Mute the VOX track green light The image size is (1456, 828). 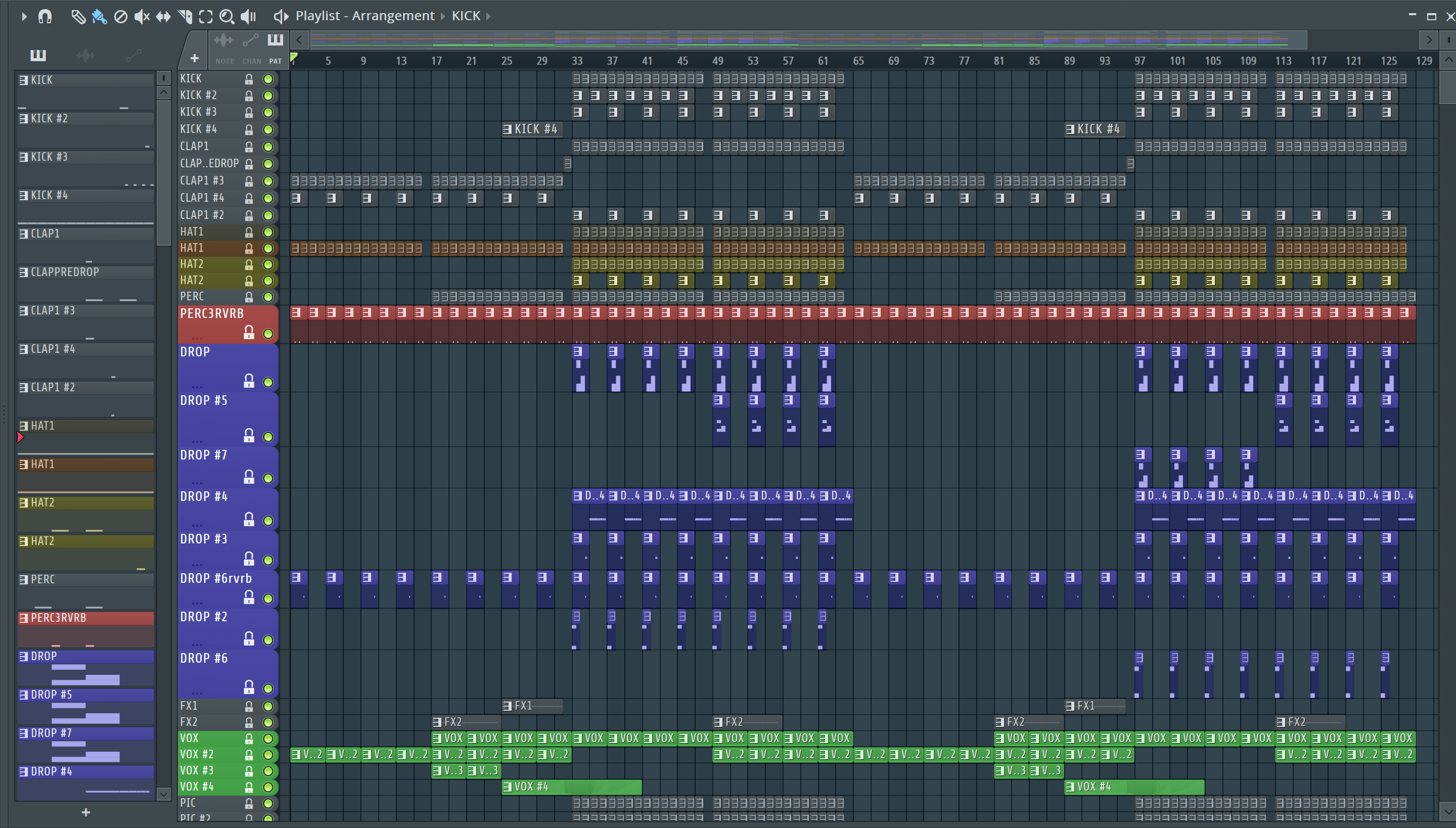[268, 739]
